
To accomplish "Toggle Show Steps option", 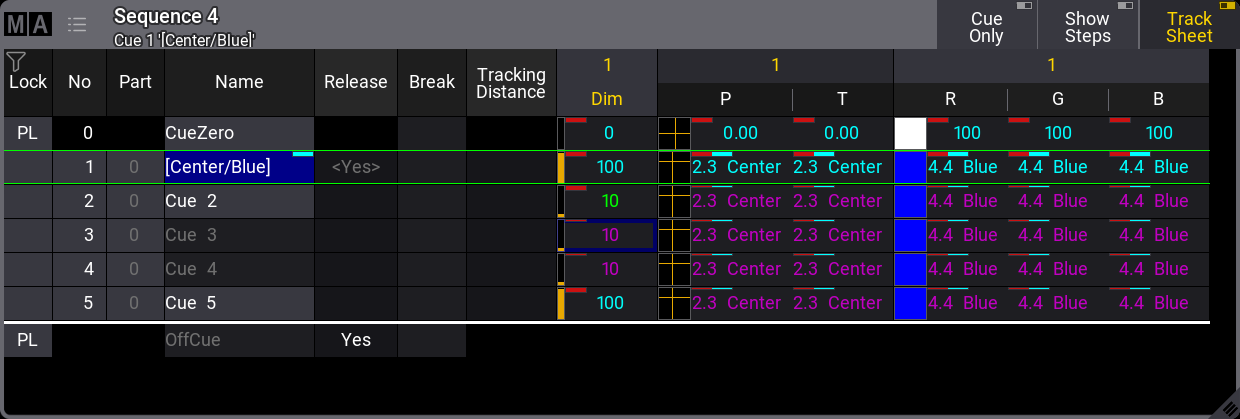I will pyautogui.click(x=1087, y=26).
